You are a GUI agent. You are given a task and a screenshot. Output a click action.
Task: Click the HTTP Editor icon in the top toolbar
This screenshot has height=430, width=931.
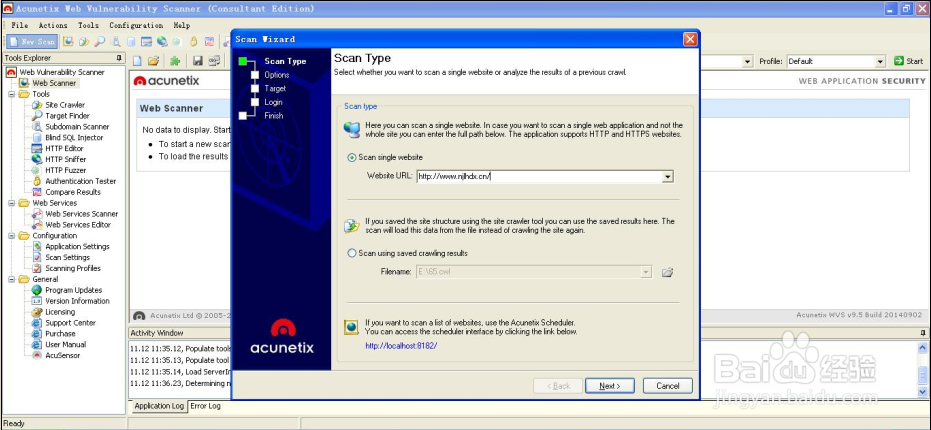[146, 42]
